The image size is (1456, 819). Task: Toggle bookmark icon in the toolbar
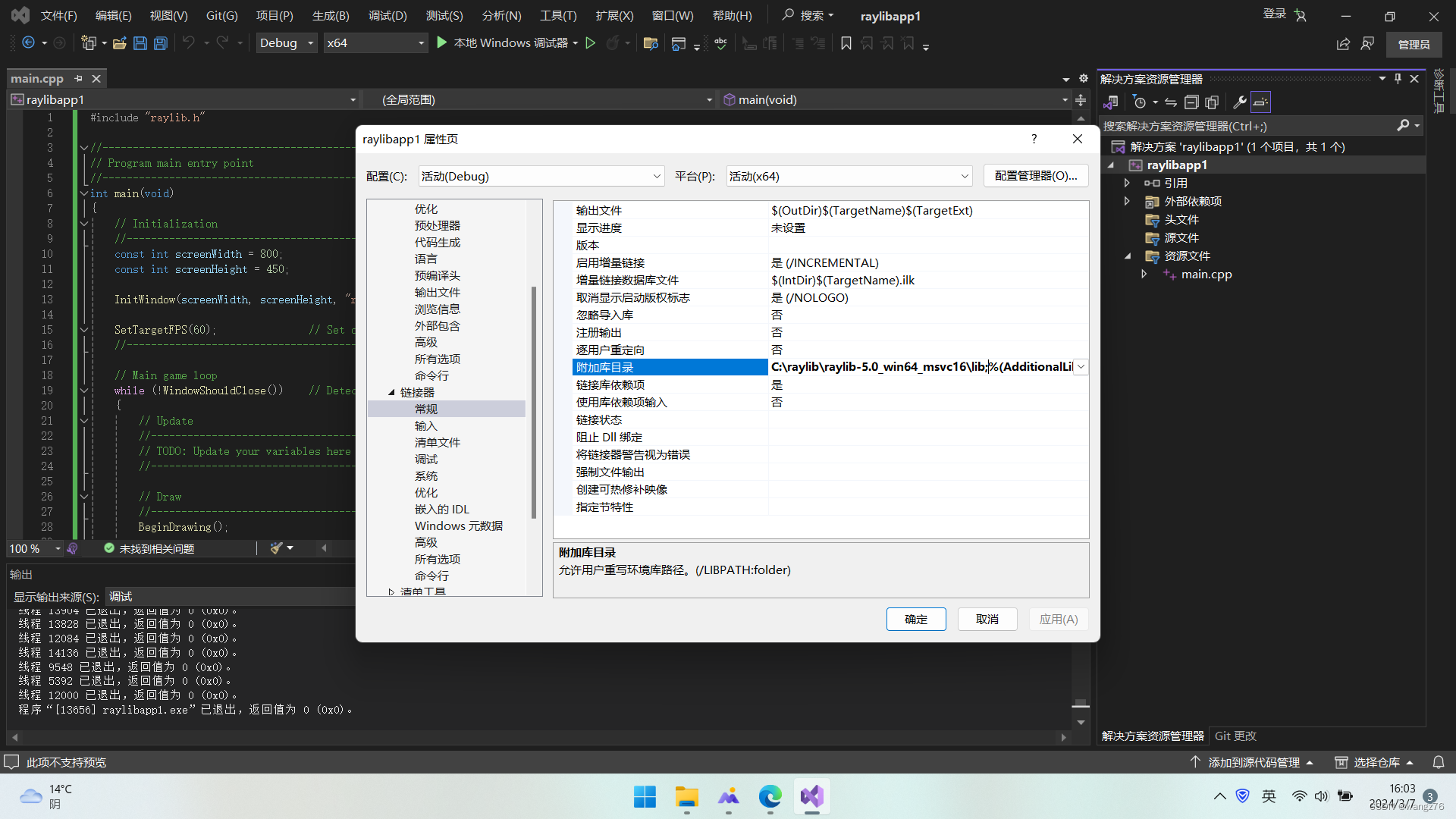pos(846,43)
